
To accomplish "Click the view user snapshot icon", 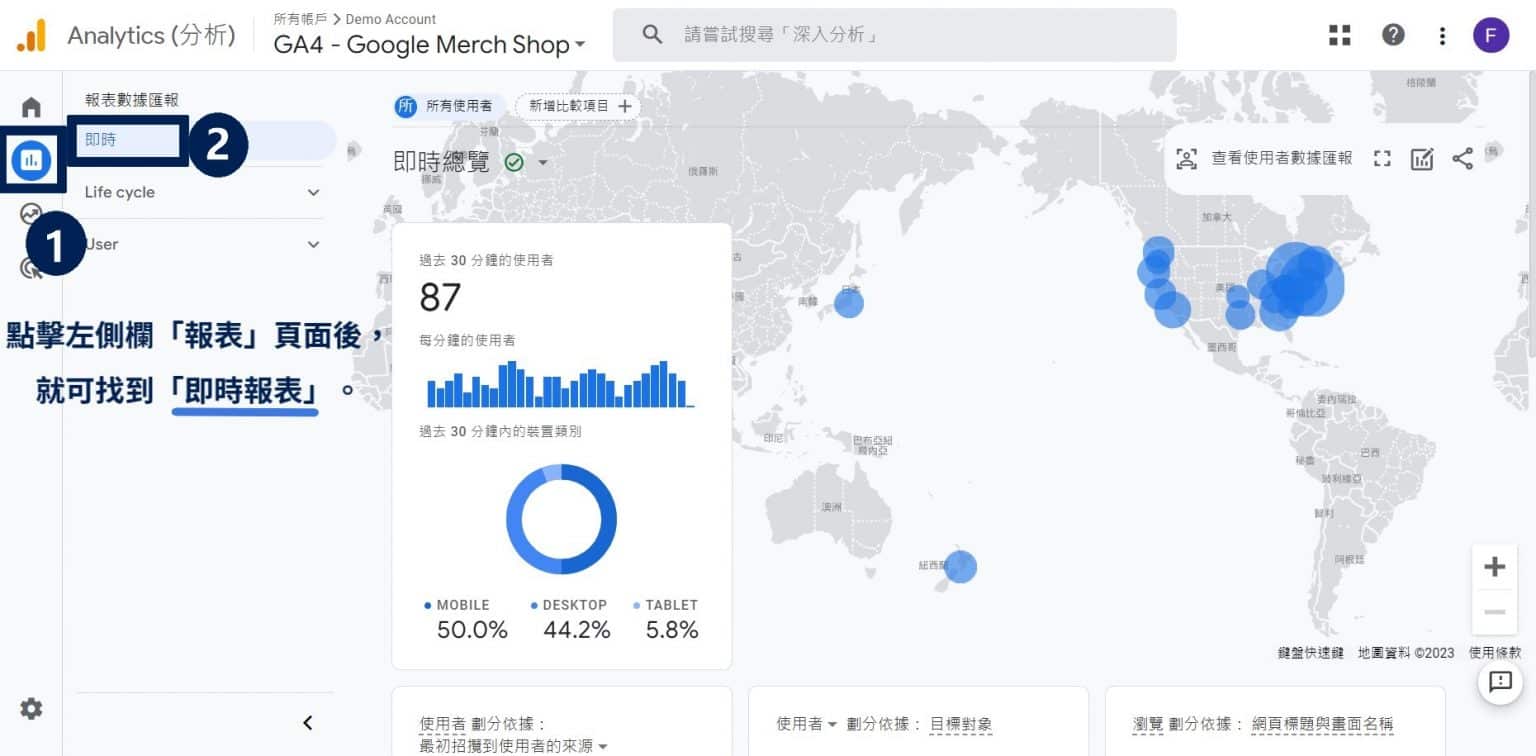I will tap(1186, 158).
